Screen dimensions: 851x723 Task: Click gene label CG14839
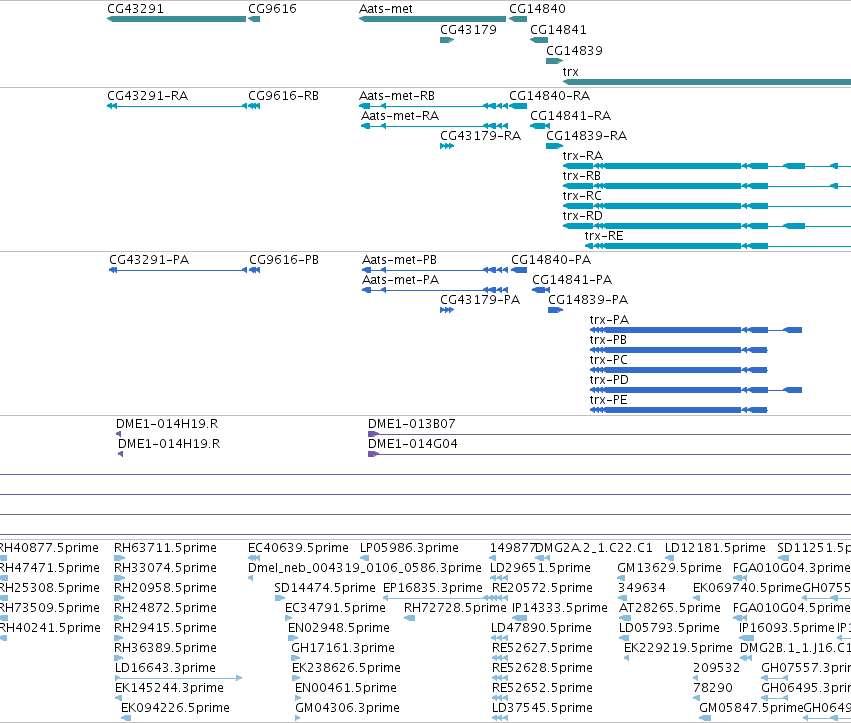(574, 51)
